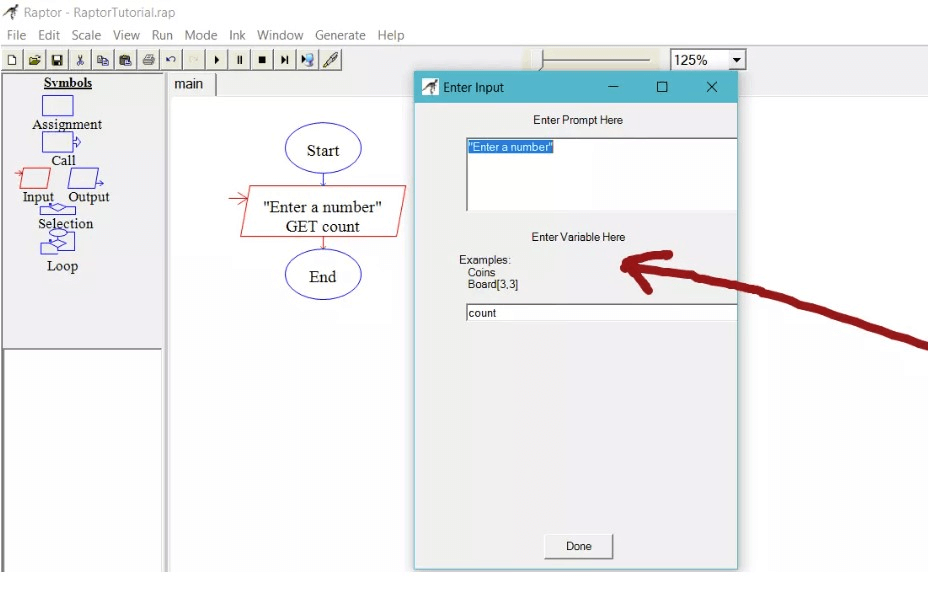Select the End oval in flowchart

323,275
